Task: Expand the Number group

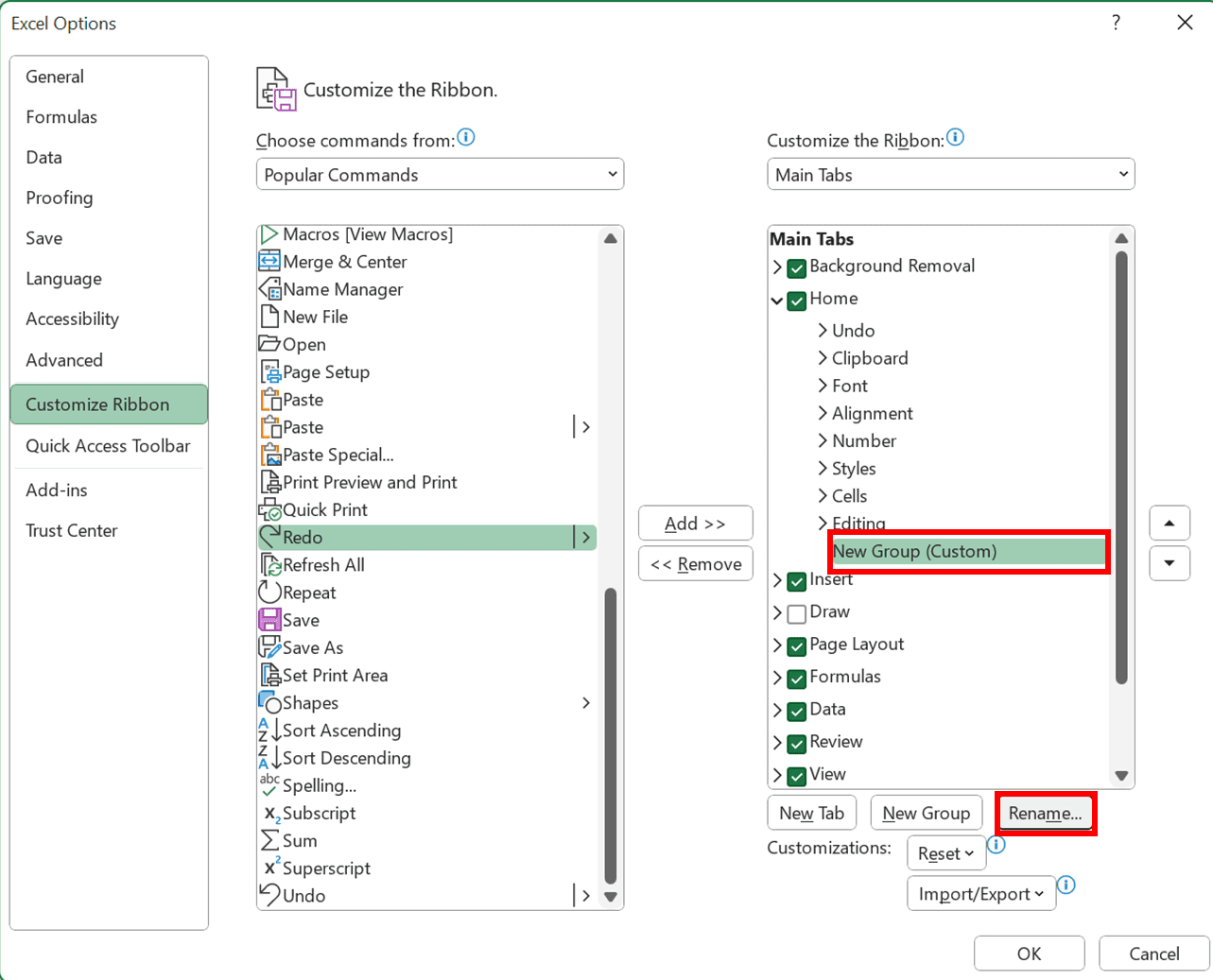Action: (823, 440)
